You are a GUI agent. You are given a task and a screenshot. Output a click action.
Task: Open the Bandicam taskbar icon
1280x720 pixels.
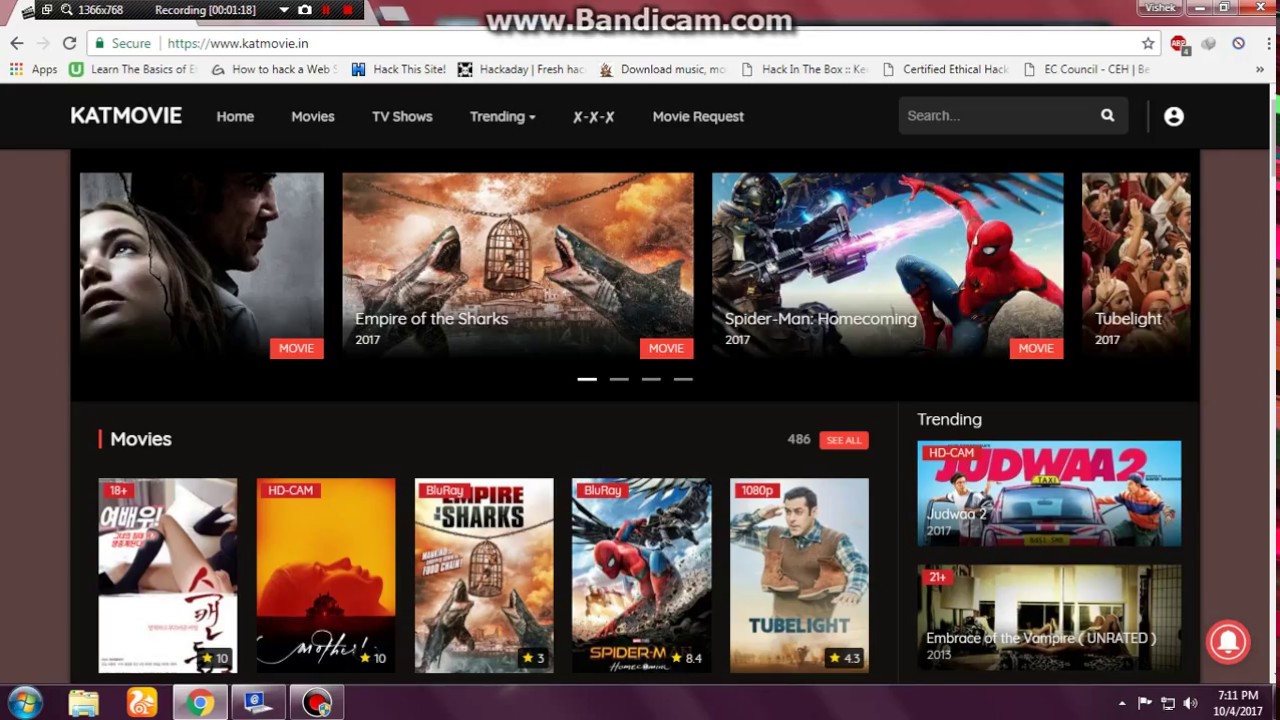click(x=317, y=703)
